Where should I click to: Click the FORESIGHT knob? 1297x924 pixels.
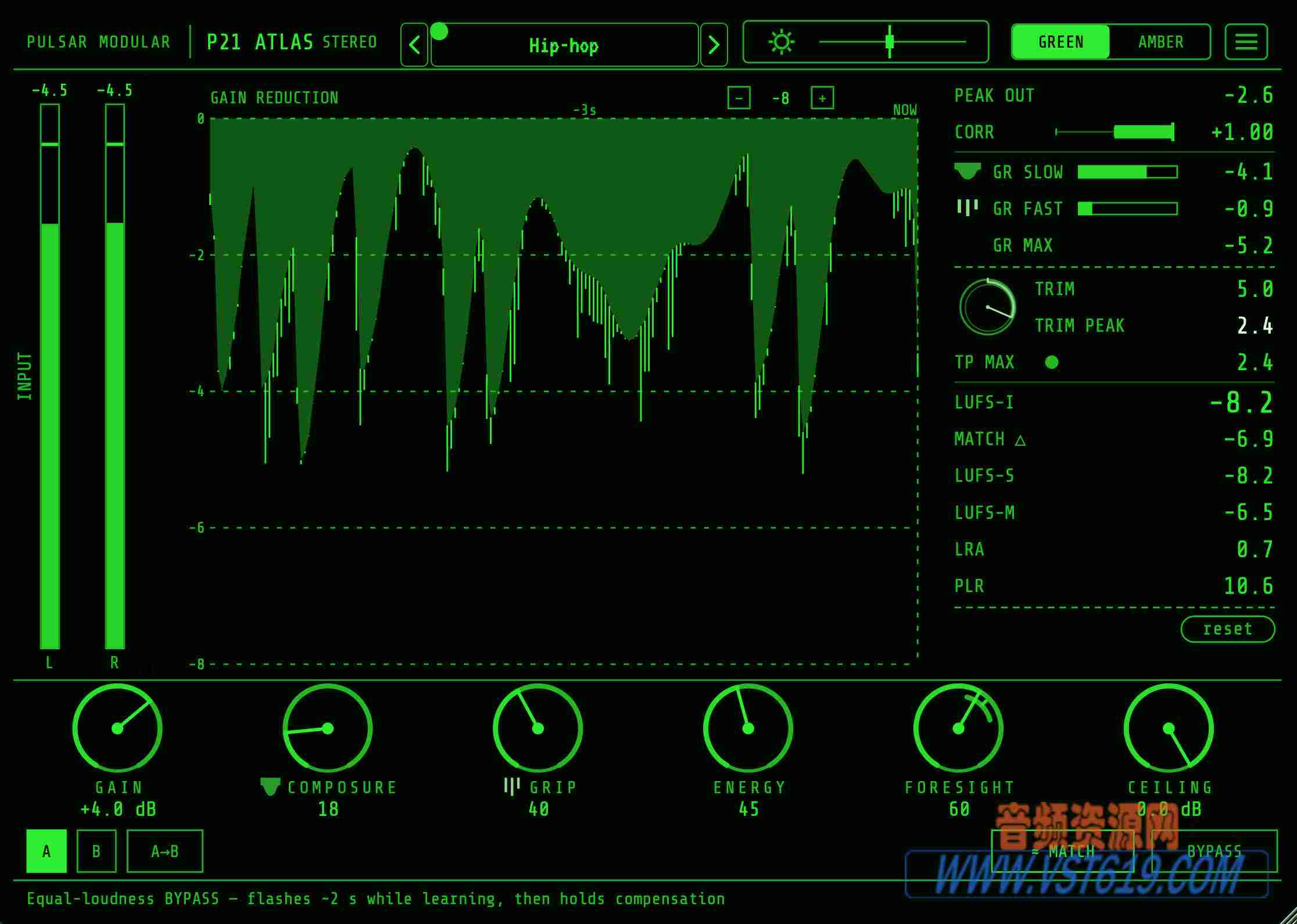959,728
